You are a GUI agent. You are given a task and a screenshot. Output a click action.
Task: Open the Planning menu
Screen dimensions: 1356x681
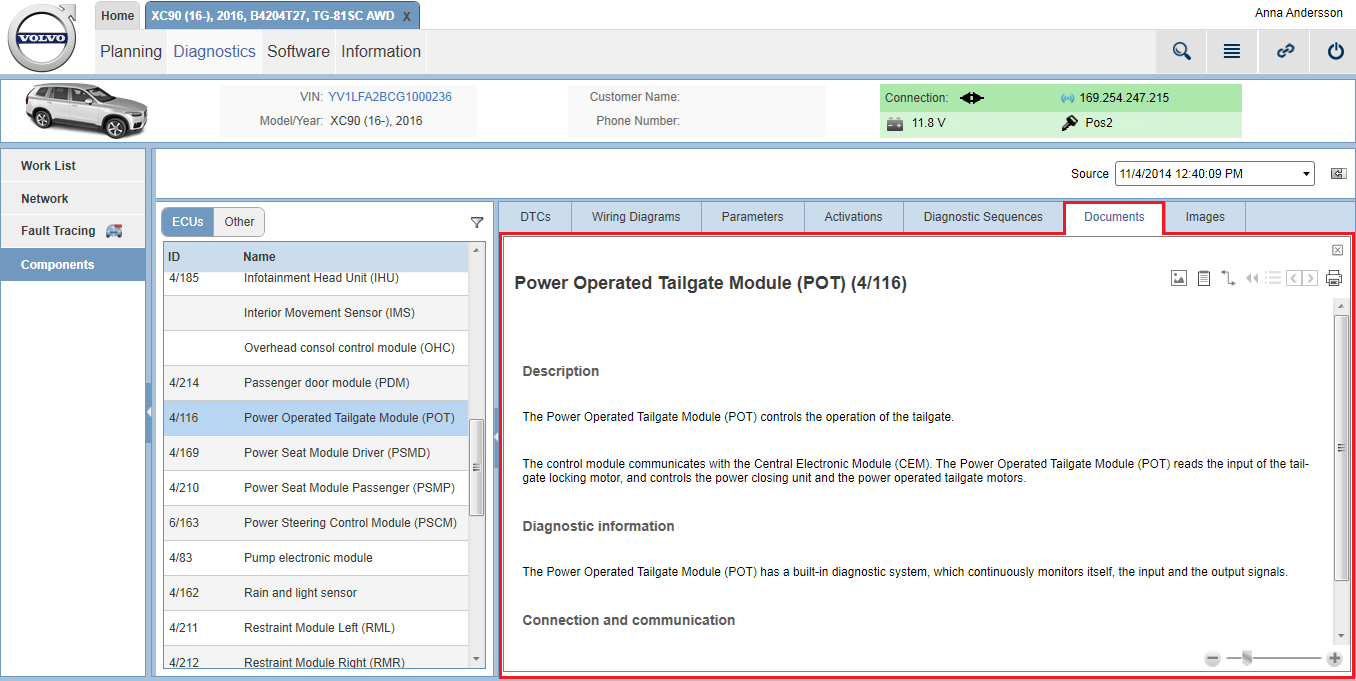pos(131,52)
